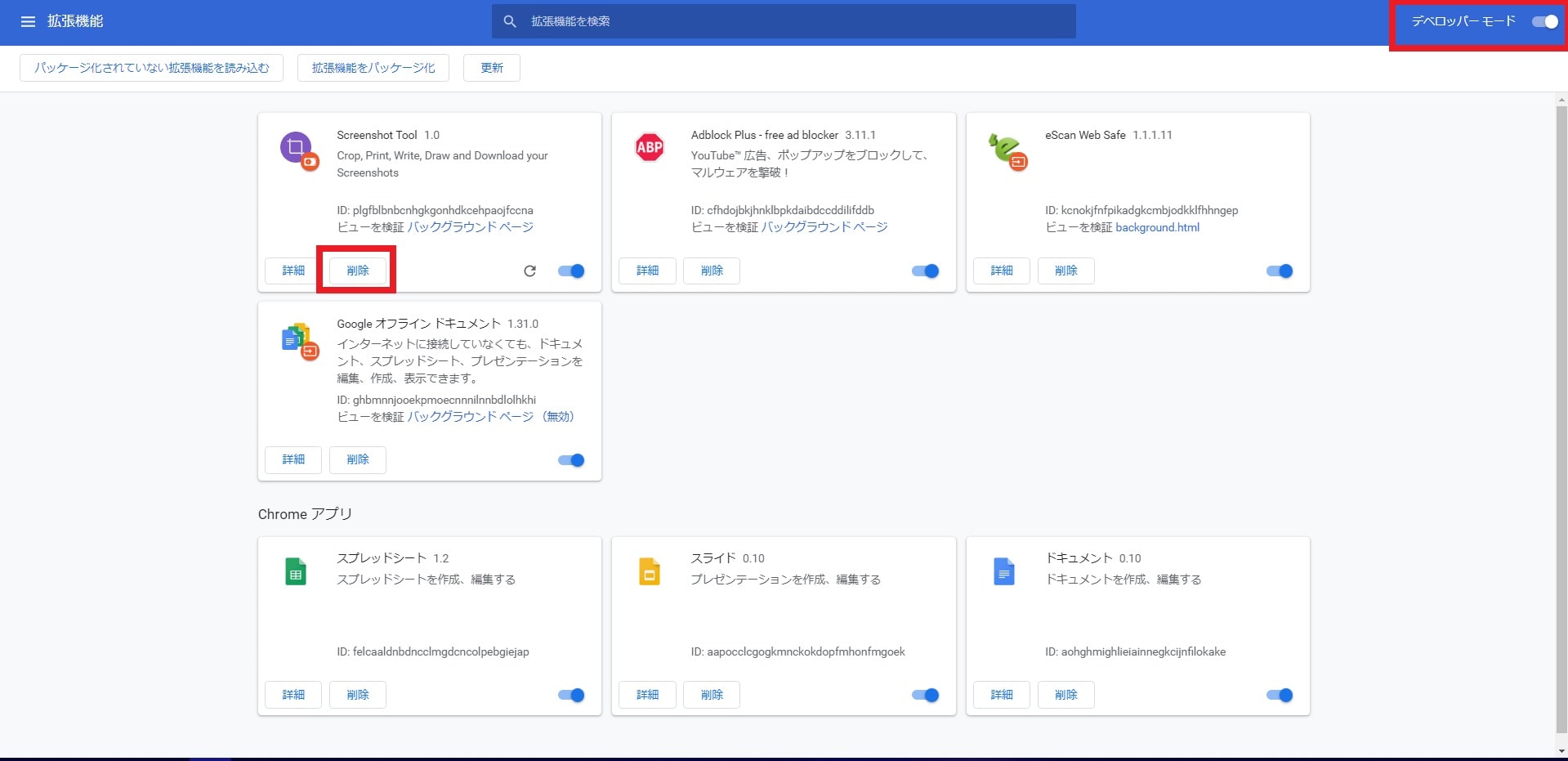Image resolution: width=1568 pixels, height=761 pixels.
Task: Click 拡張機能をパッケージ化 button
Action: pyautogui.click(x=373, y=68)
